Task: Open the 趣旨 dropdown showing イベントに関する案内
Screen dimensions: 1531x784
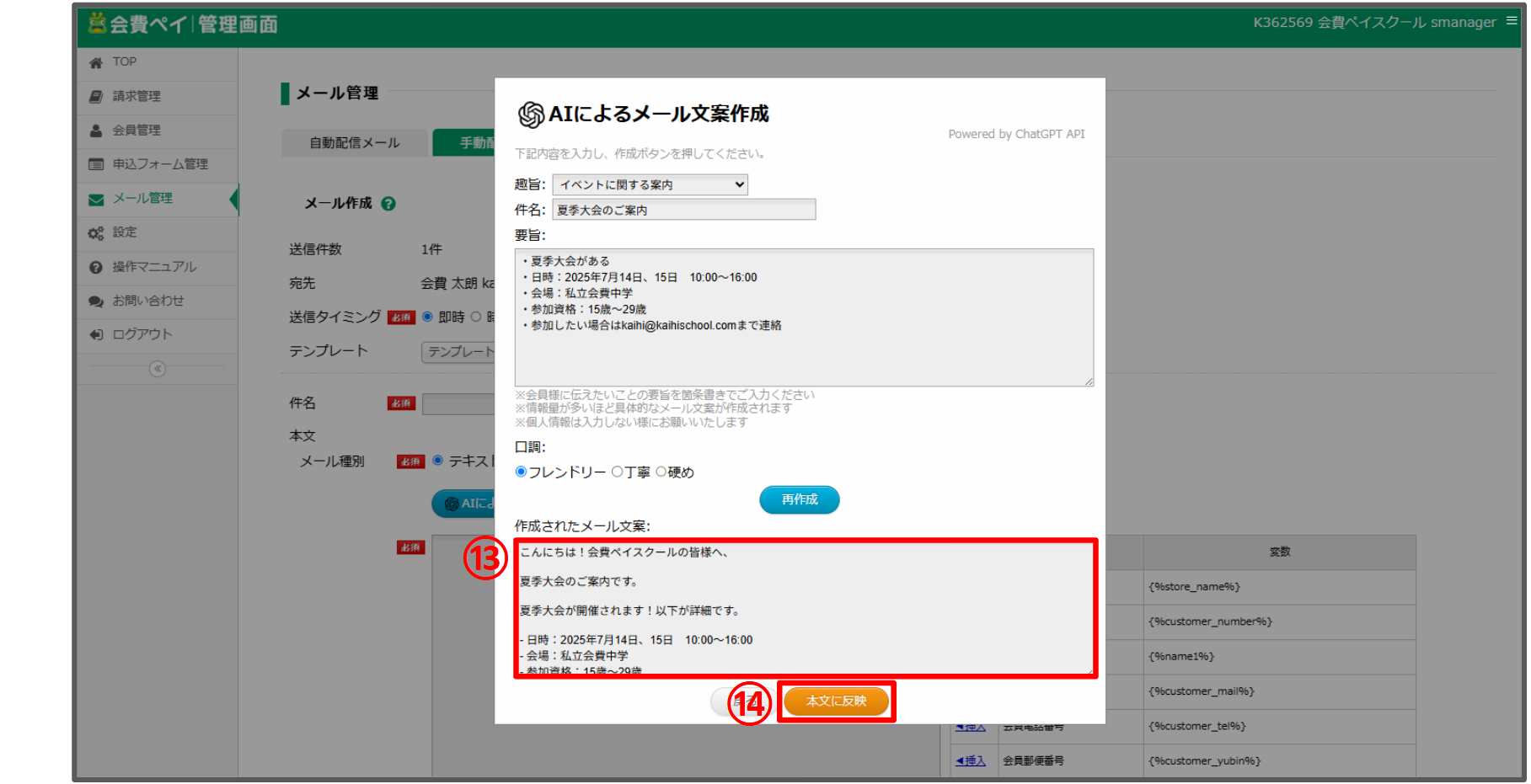Action: [650, 184]
